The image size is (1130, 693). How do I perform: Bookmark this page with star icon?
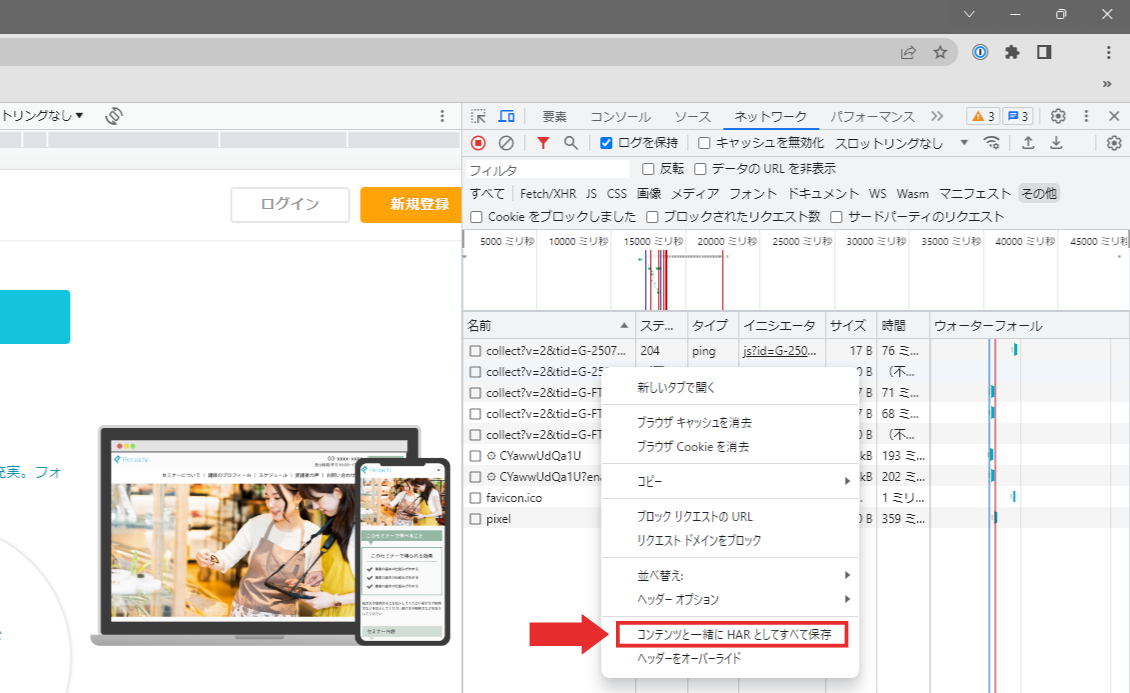click(x=940, y=52)
